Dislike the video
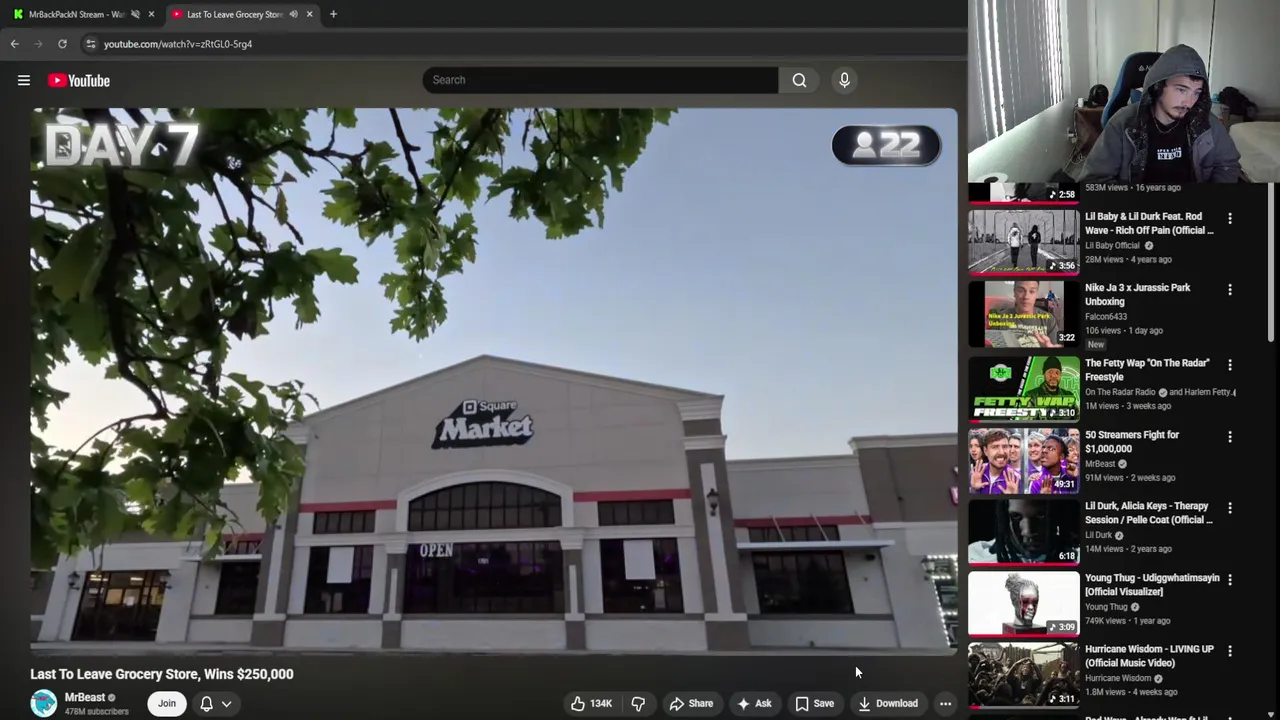 [x=638, y=704]
